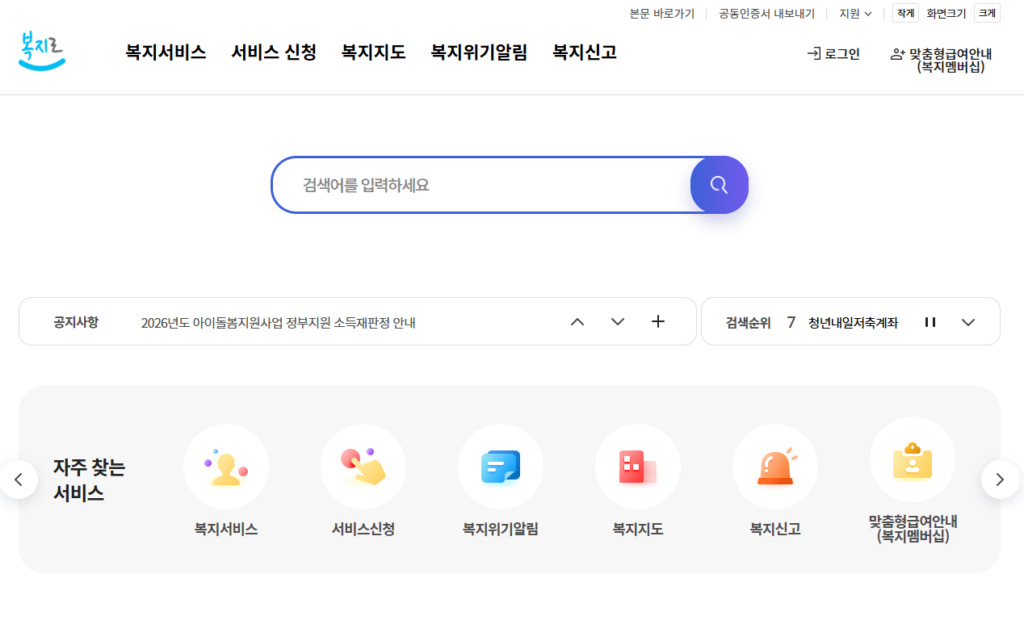The height and width of the screenshot is (620, 1024).
Task: Click the 복지로 logo
Action: click(x=42, y=50)
